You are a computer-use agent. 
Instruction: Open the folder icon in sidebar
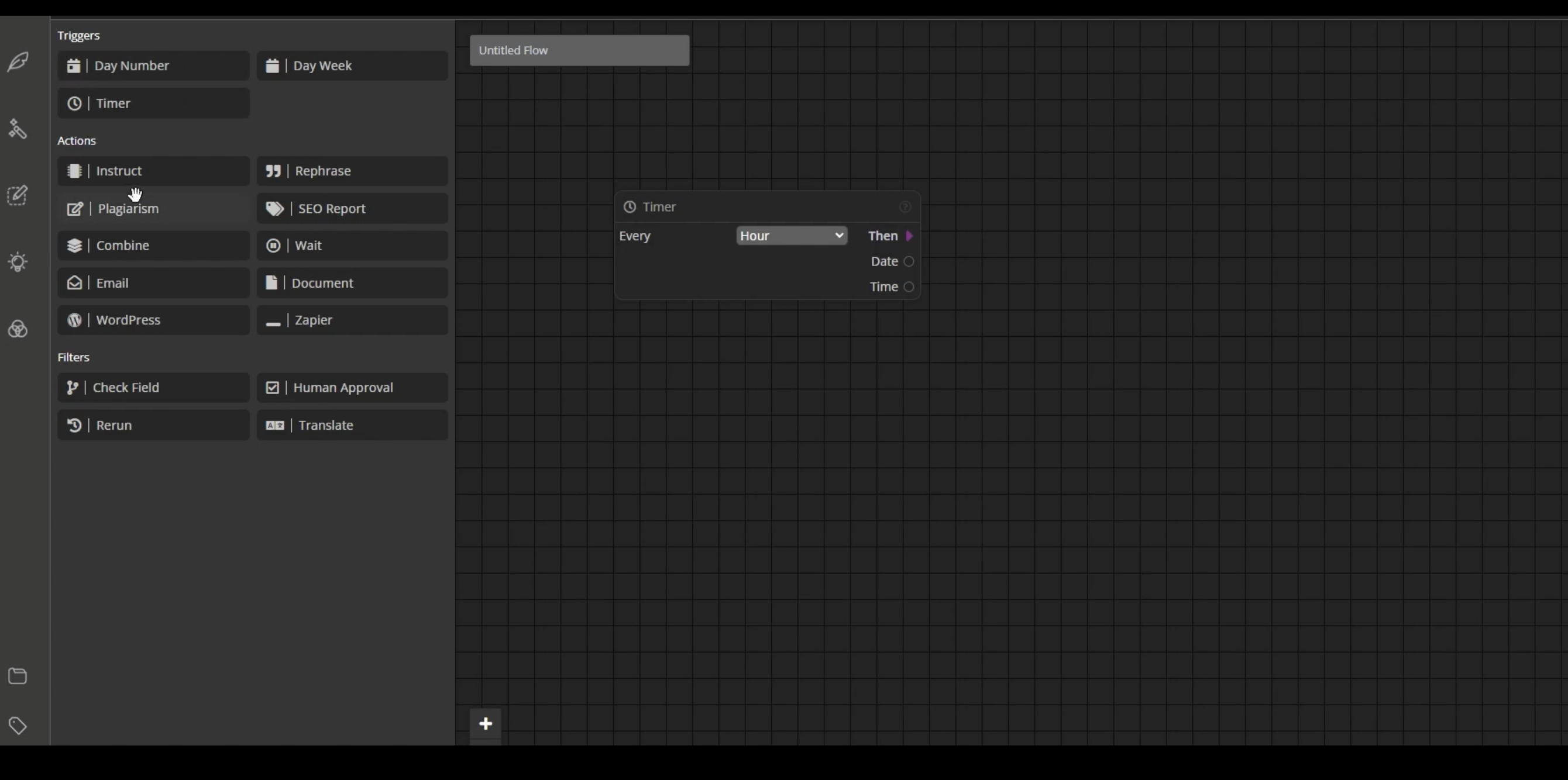click(18, 676)
